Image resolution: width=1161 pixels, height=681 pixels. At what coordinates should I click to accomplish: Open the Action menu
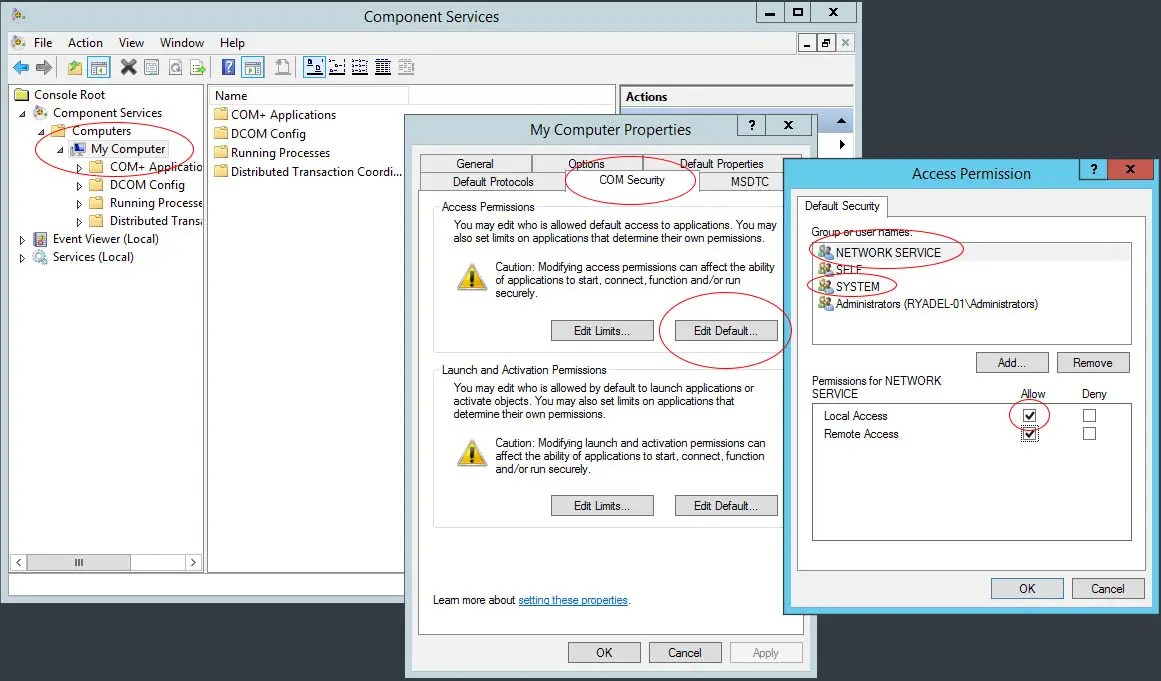point(85,43)
